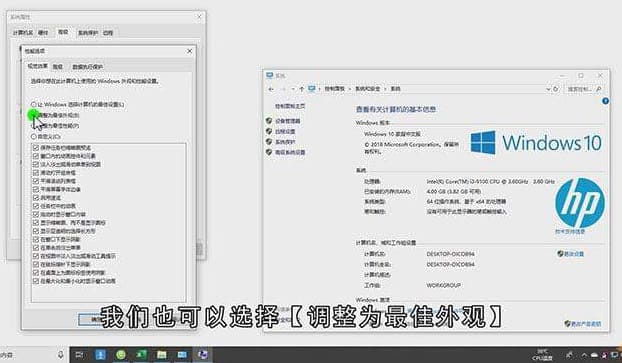Viewport: 622px width, 363px height.
Task: Open the 高级系统设置 link
Action: tap(290, 152)
